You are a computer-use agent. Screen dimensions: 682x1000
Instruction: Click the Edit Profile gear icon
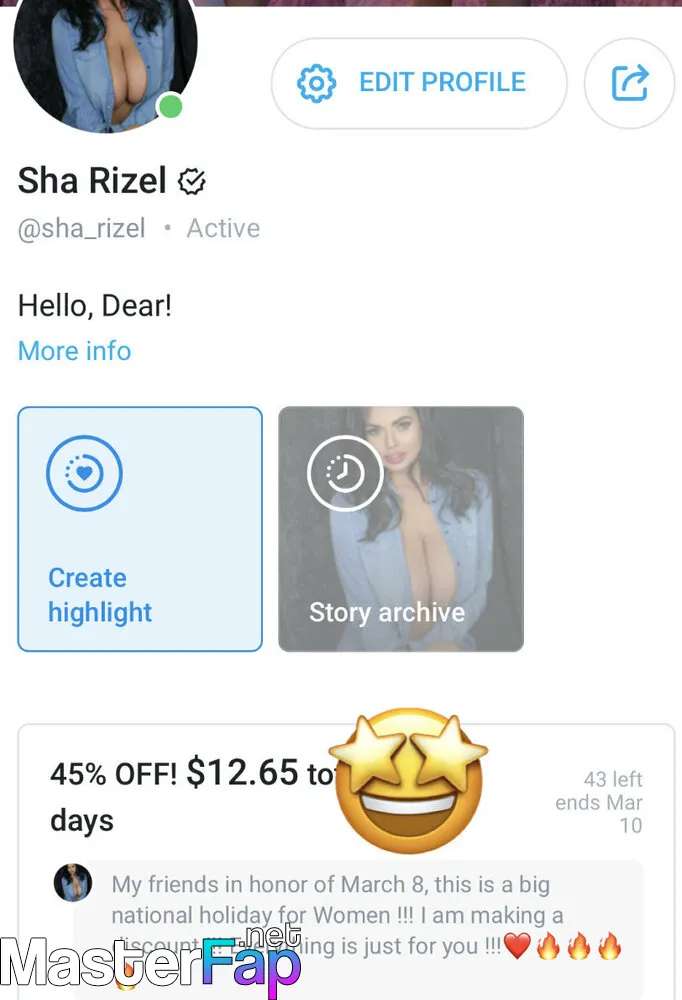316,84
